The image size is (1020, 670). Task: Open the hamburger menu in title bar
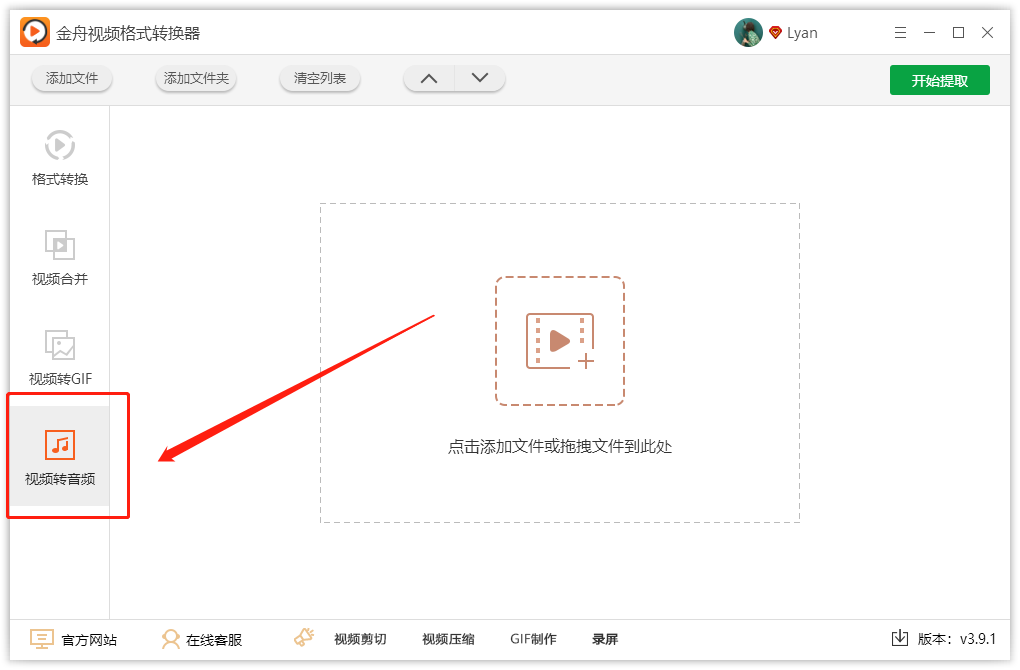[x=900, y=33]
